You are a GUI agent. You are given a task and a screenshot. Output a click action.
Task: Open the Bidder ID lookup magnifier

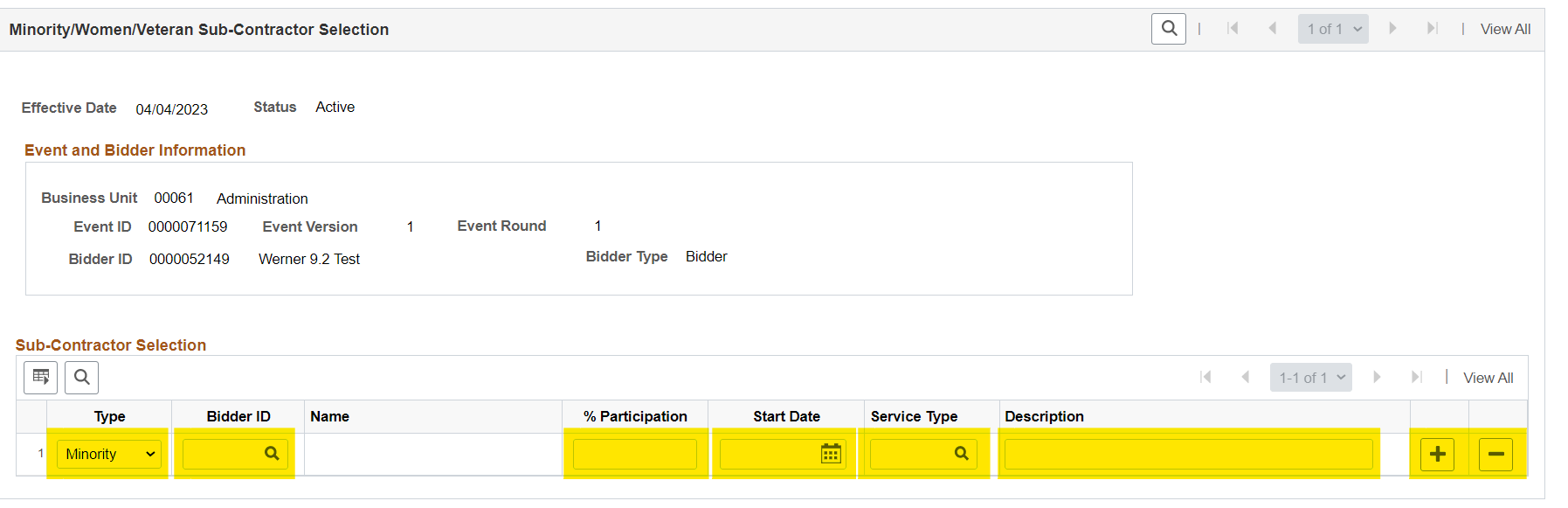click(x=272, y=454)
